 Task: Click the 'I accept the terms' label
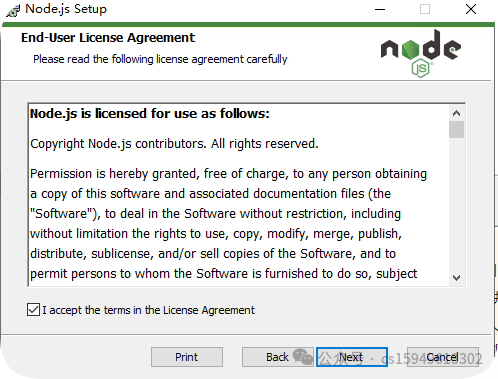click(148, 310)
